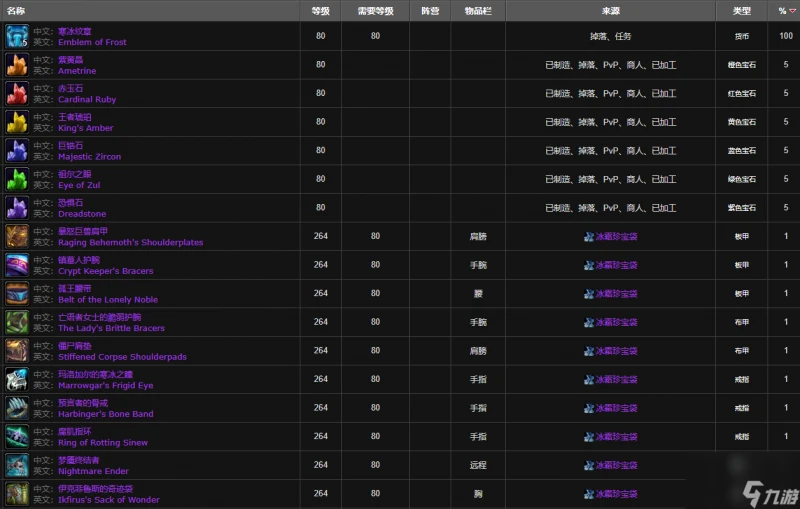Click the 物品栏 column header
The height and width of the screenshot is (509, 800).
478,11
